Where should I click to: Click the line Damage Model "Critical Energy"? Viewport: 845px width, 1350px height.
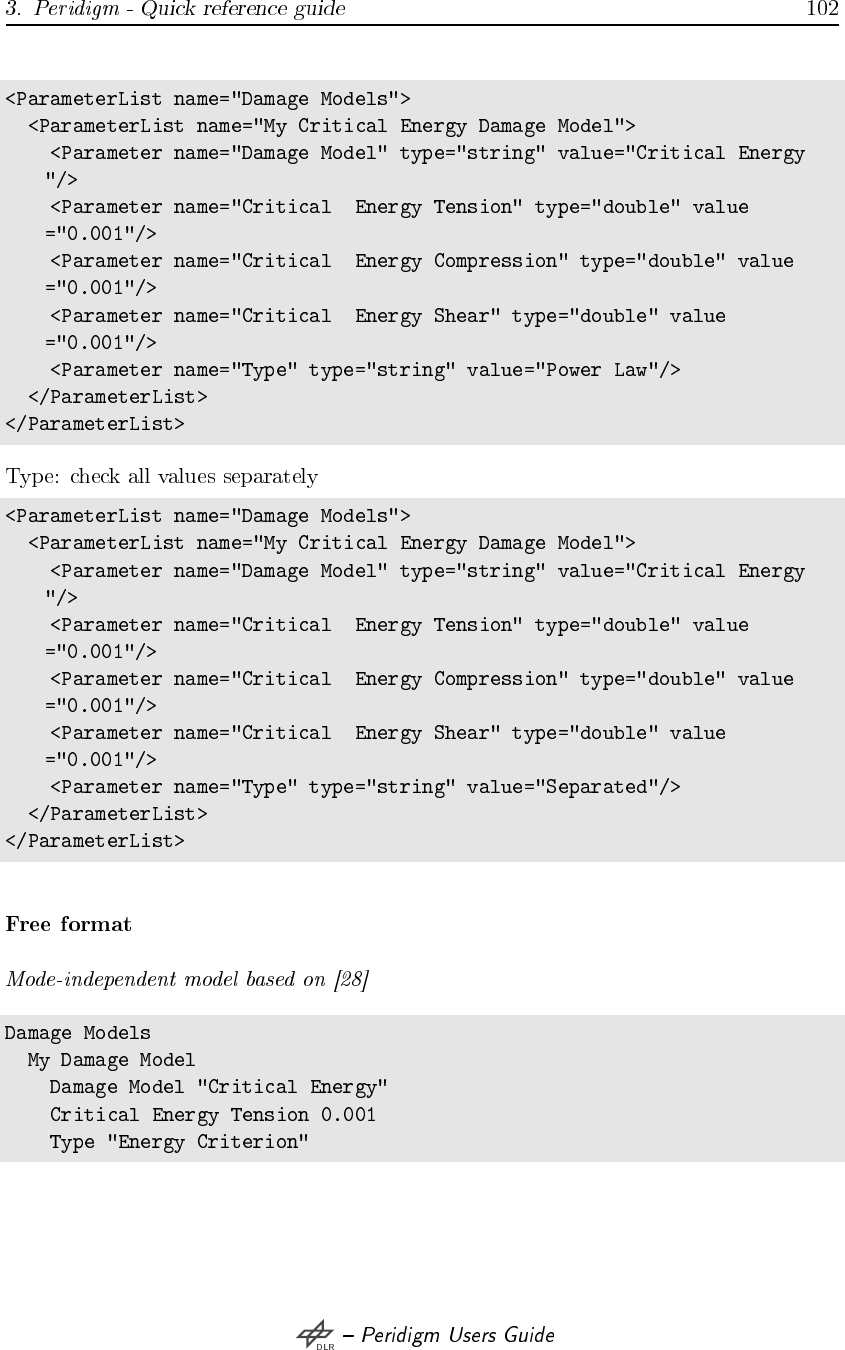(218, 1087)
